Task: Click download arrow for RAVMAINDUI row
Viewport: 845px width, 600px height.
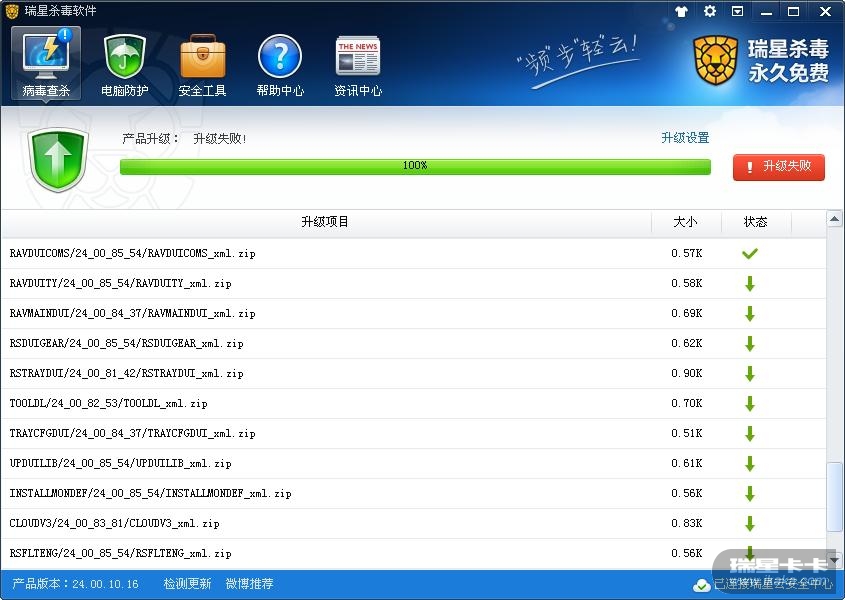Action: (x=750, y=314)
